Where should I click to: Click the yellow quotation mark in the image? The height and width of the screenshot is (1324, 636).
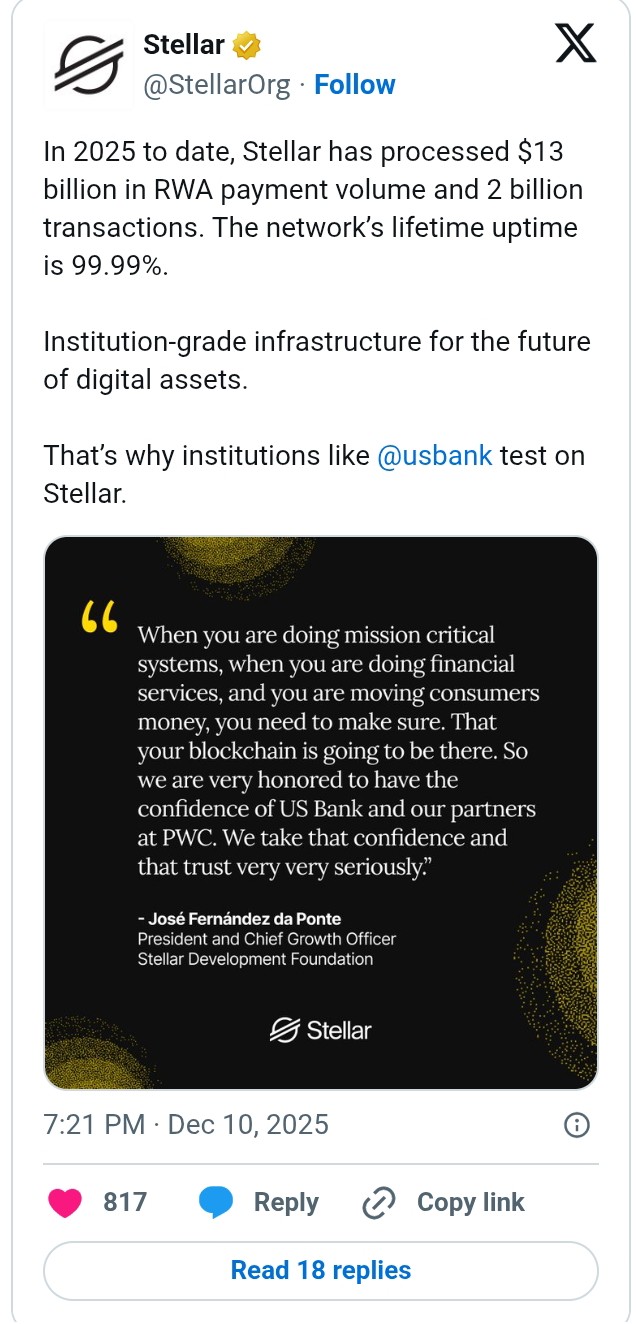pyautogui.click(x=99, y=617)
